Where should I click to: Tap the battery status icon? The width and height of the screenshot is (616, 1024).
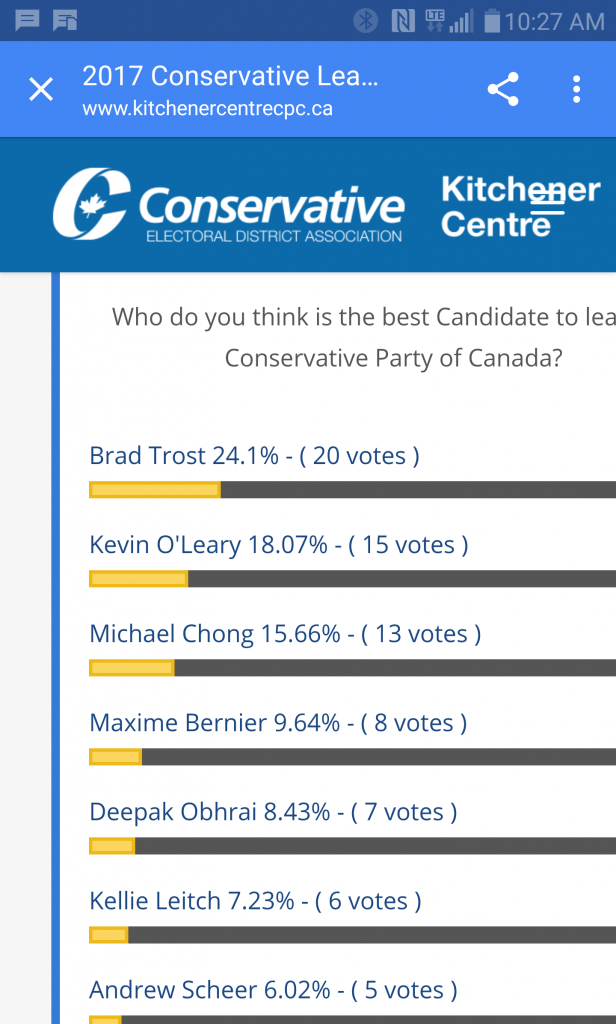490,20
